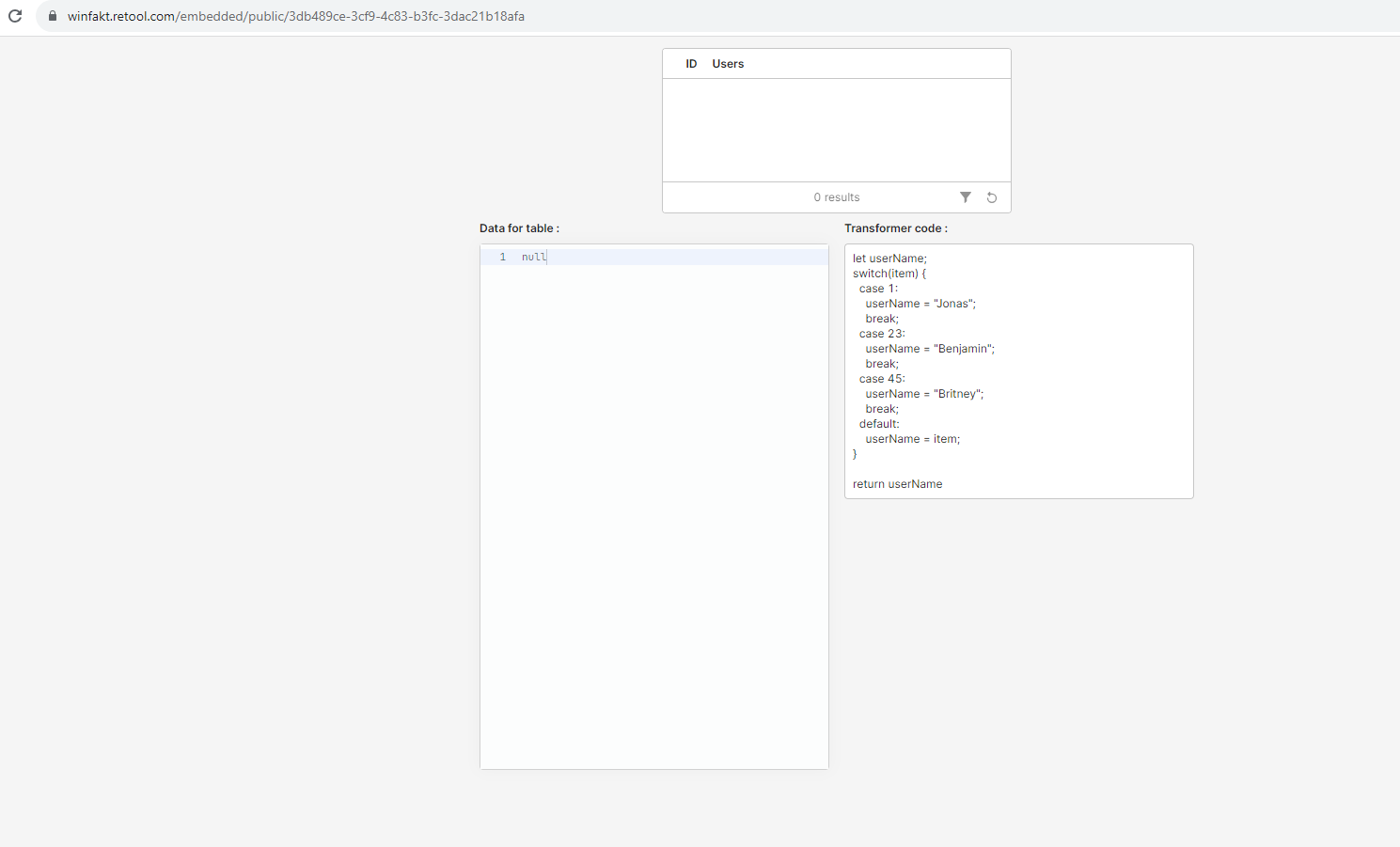This screenshot has height=847, width=1400.
Task: Click the "Data for table :" label
Action: (519, 228)
